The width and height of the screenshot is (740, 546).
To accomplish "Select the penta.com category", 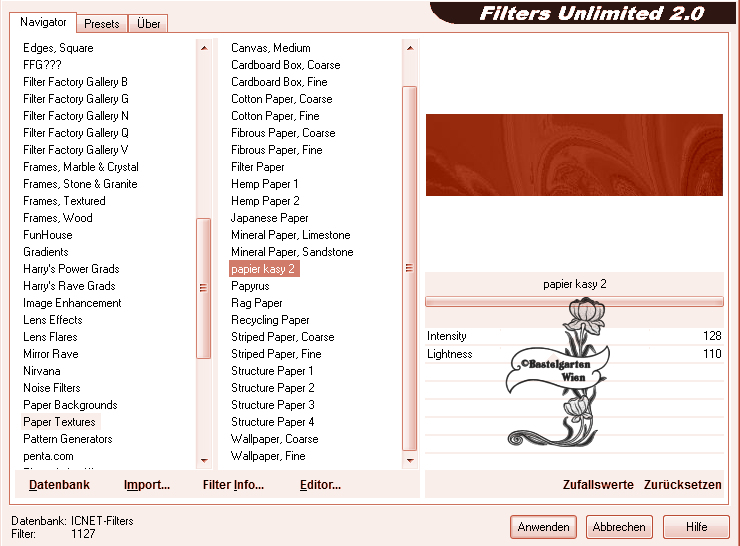I will pyautogui.click(x=48, y=456).
